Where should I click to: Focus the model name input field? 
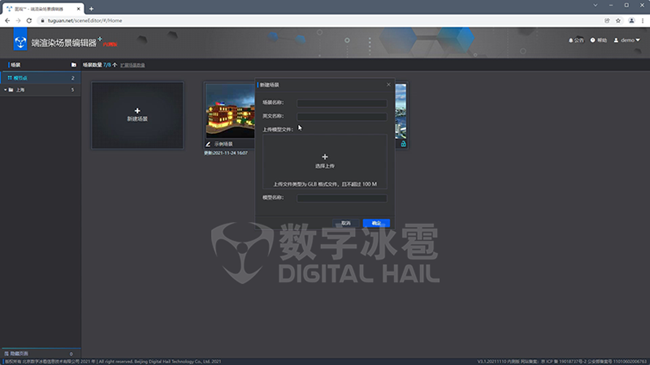tap(342, 198)
